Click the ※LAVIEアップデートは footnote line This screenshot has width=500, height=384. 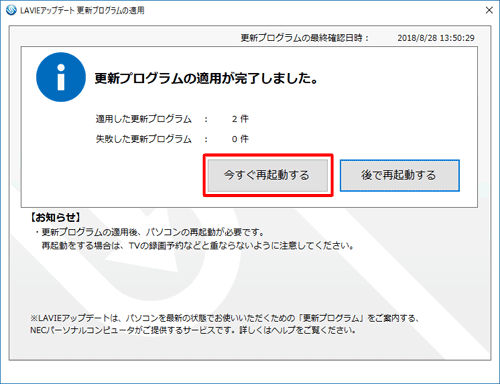pos(225,318)
